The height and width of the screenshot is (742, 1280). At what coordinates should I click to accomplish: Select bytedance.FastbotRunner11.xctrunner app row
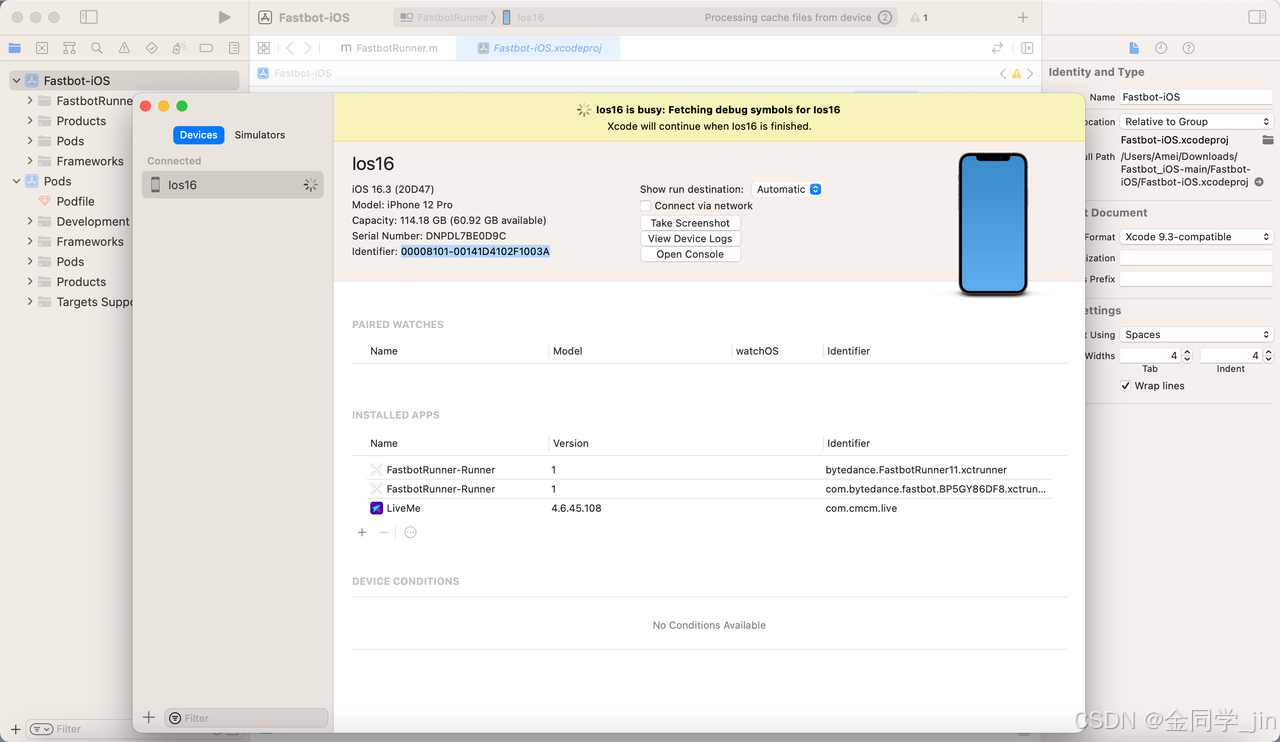(709, 470)
